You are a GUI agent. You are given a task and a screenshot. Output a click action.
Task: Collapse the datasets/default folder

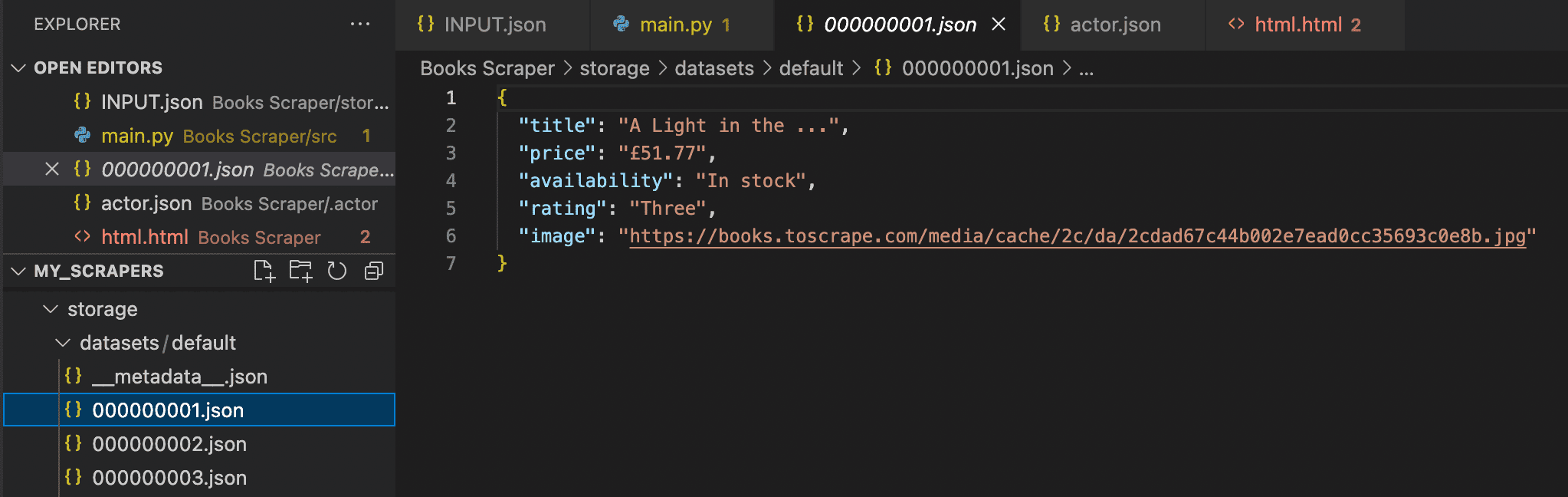click(63, 343)
